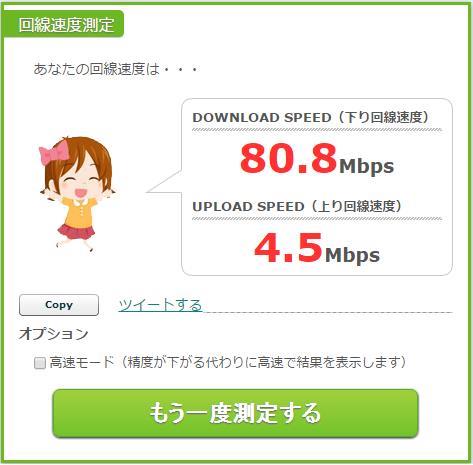
Task: Click the dashed line beside the tweet link
Action: click(x=328, y=312)
